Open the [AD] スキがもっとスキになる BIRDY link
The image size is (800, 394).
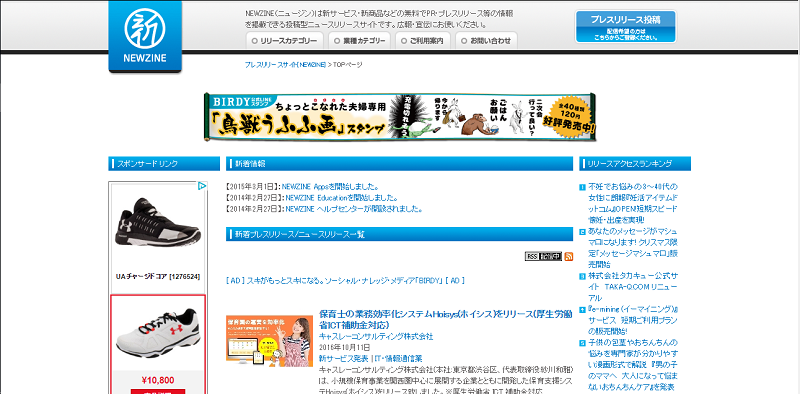tap(345, 281)
